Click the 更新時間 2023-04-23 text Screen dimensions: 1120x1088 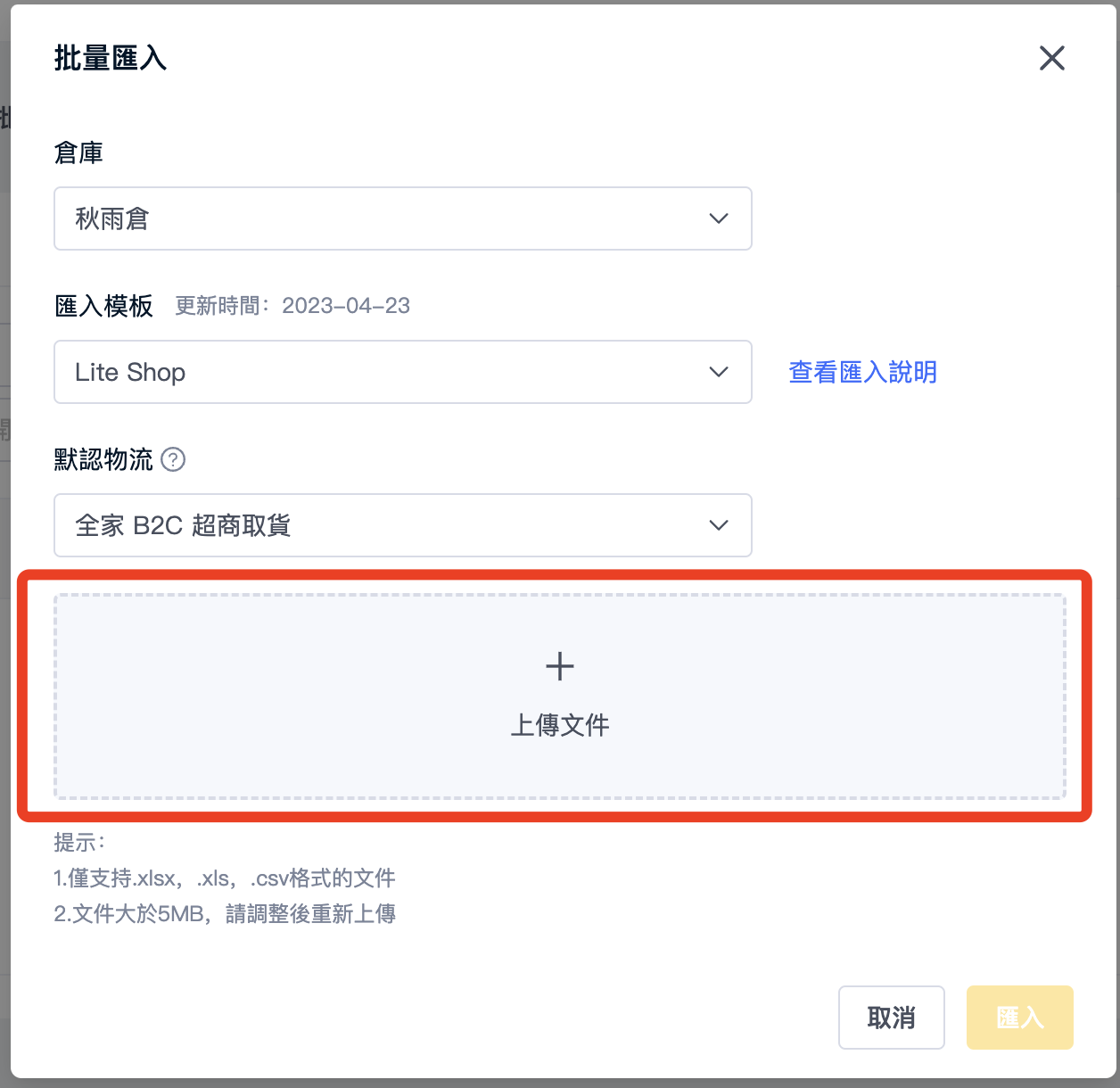point(292,306)
